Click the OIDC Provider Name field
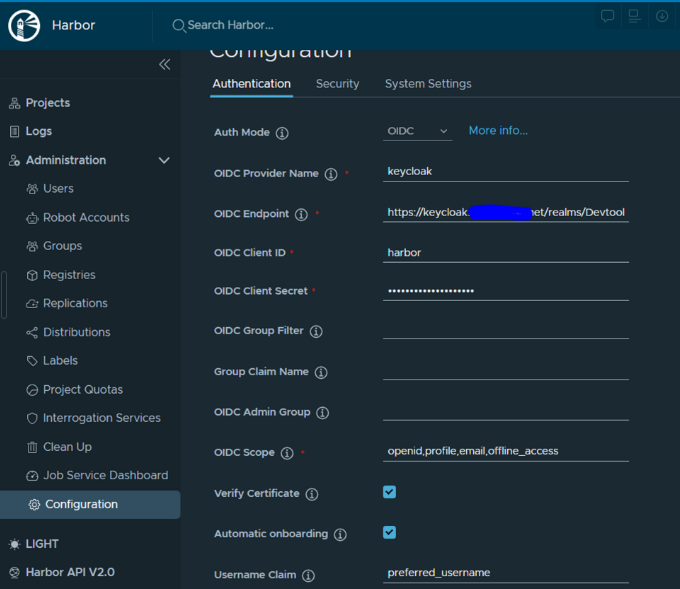This screenshot has height=589, width=680. 506,172
